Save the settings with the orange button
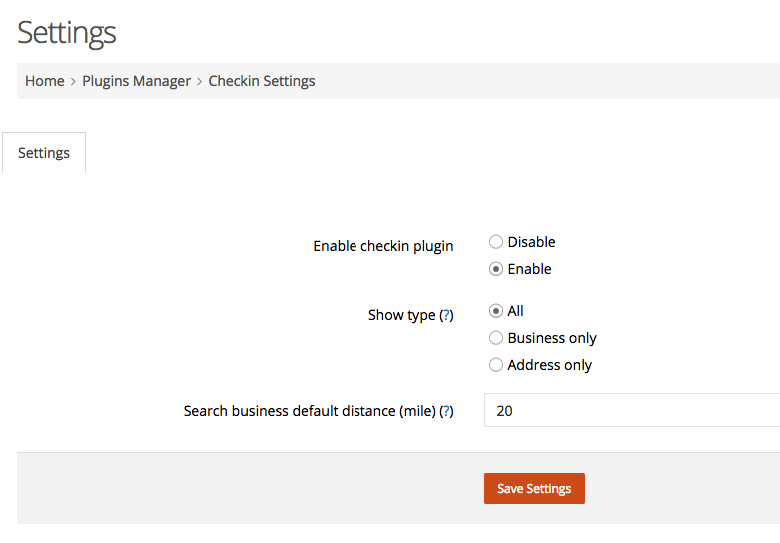 534,488
